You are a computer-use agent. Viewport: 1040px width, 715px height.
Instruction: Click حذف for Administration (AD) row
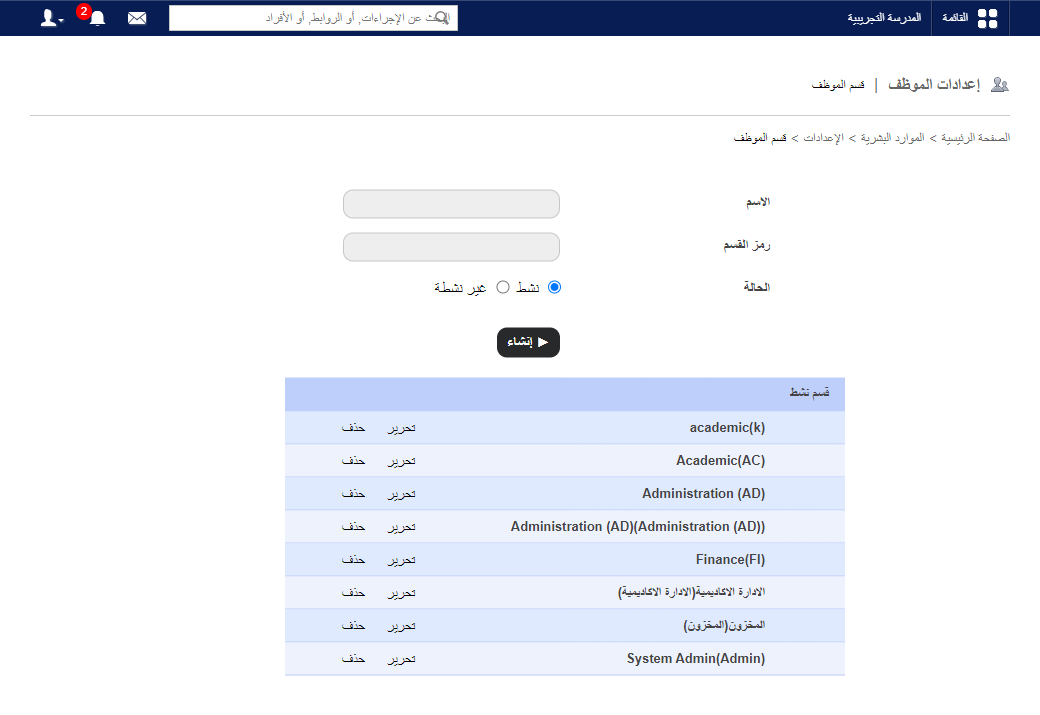click(x=354, y=494)
